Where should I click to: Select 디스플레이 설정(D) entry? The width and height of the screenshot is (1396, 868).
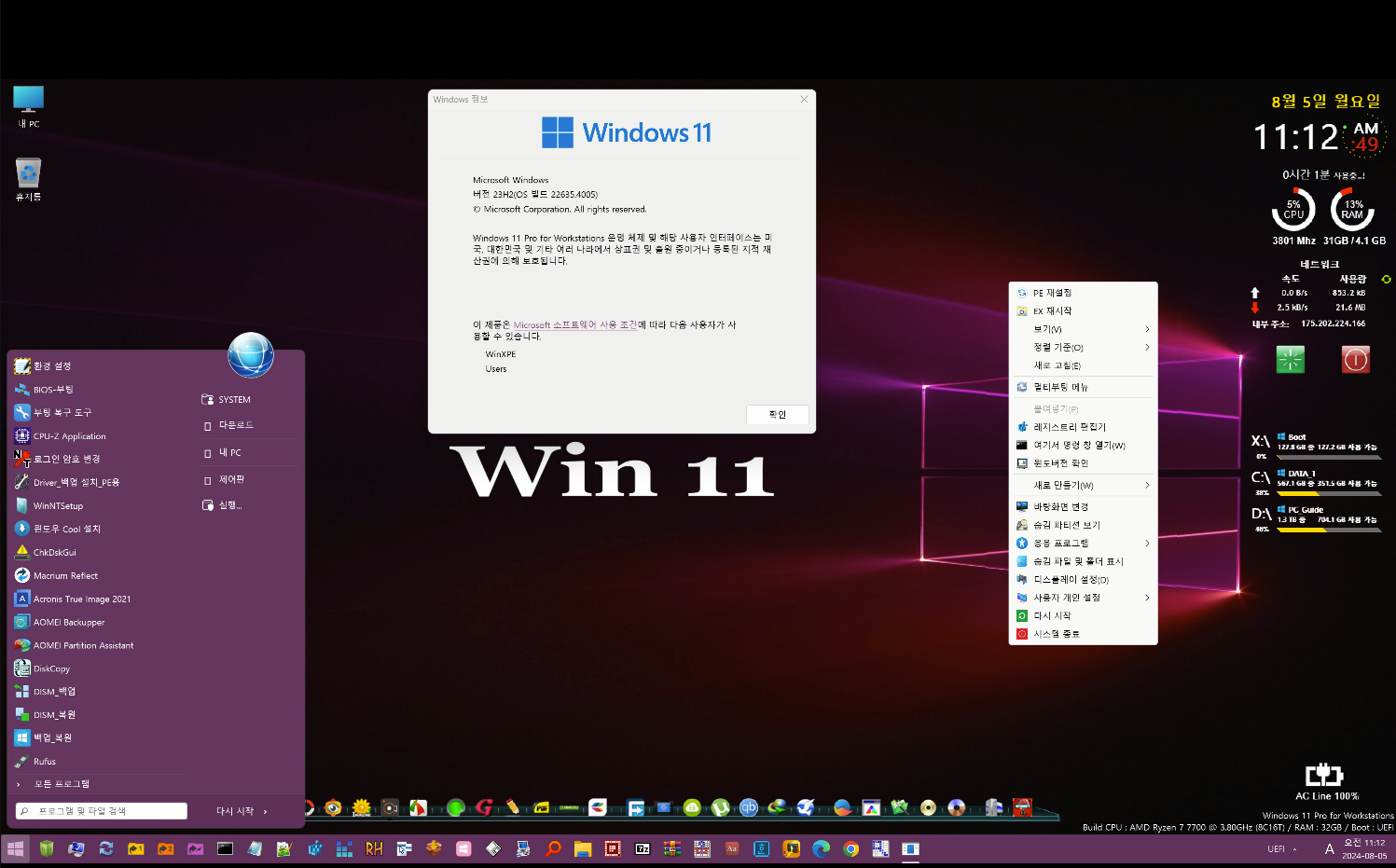coord(1083,579)
